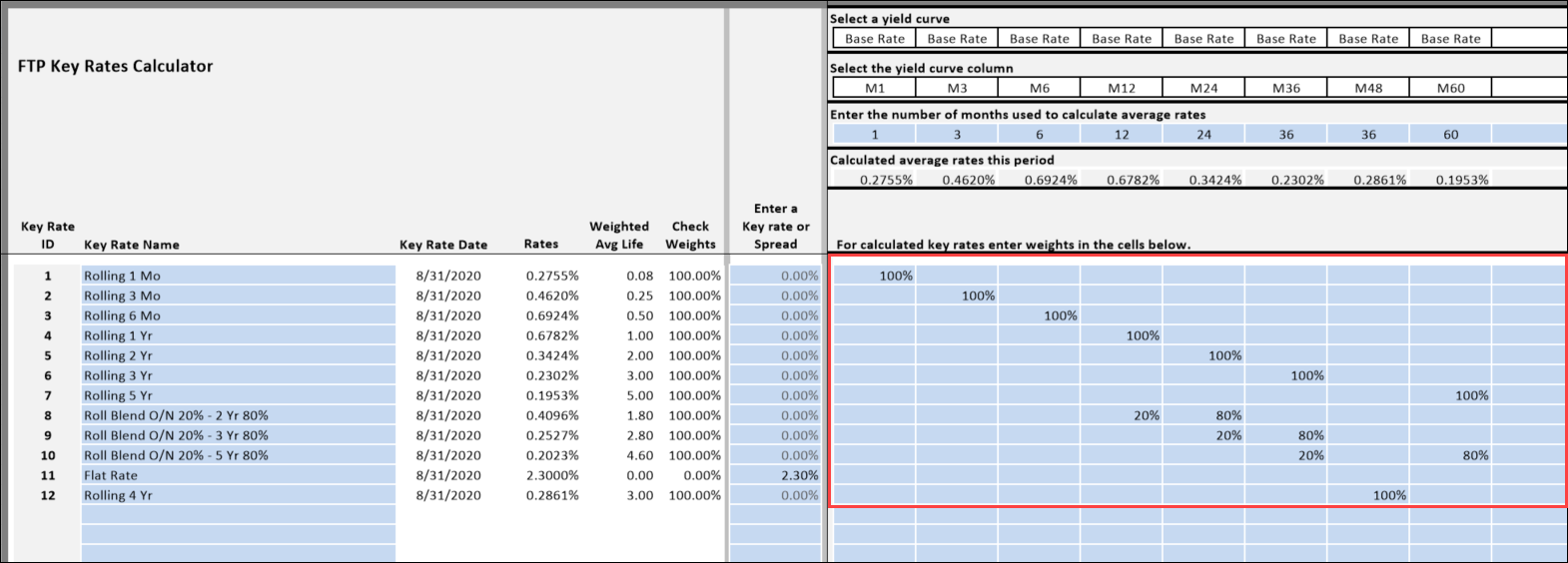Click the 2.30% spread cell for Flat Rate
This screenshot has height=563, width=1568.
click(x=776, y=475)
